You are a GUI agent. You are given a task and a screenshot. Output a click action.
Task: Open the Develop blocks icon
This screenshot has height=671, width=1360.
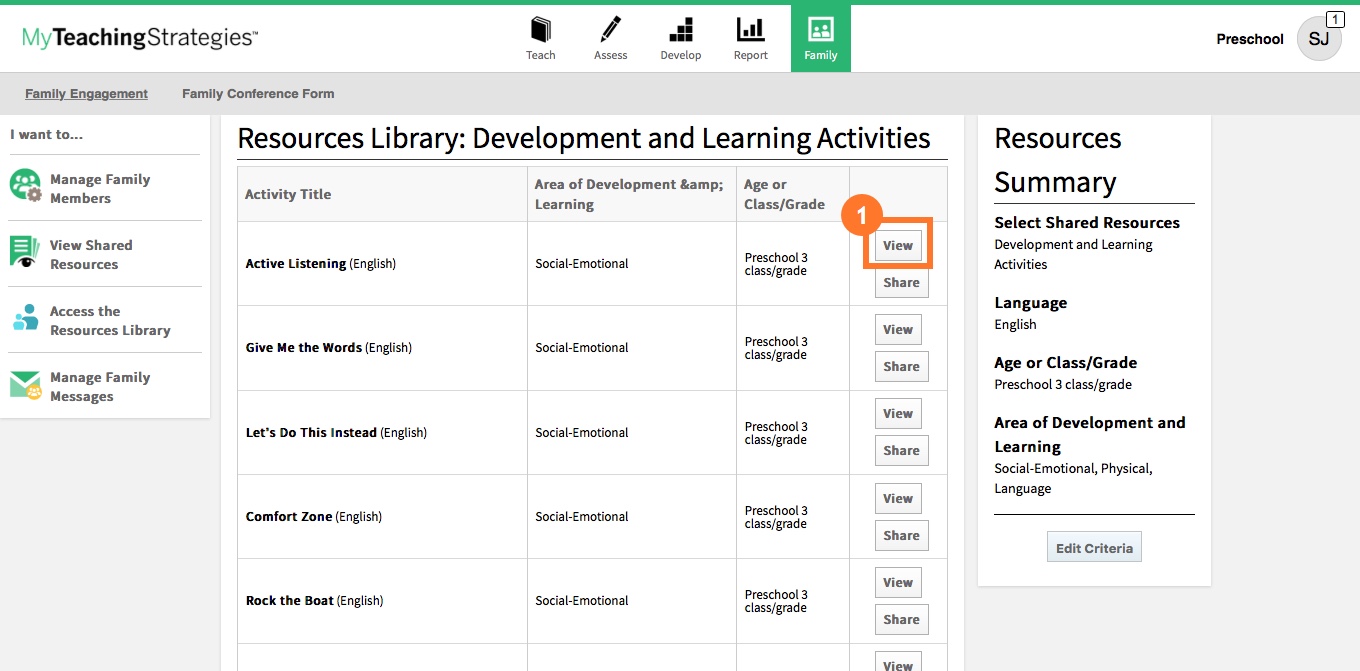tap(680, 29)
